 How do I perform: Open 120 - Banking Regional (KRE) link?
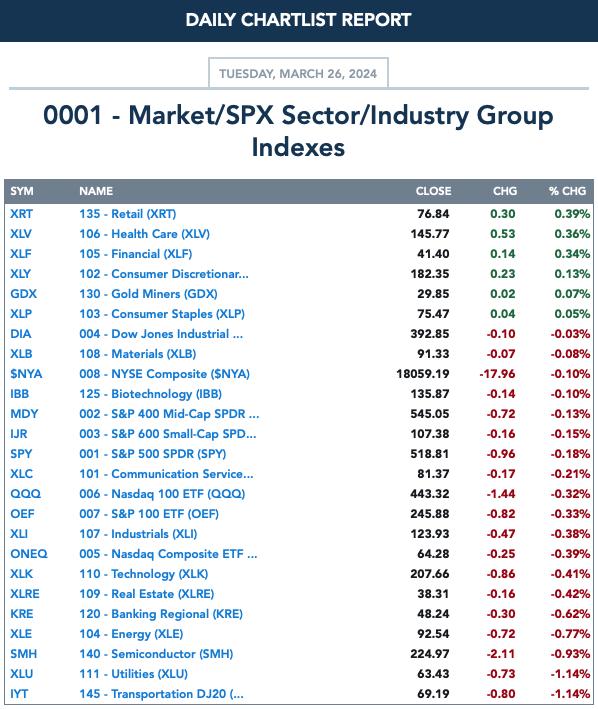[x=161, y=614]
